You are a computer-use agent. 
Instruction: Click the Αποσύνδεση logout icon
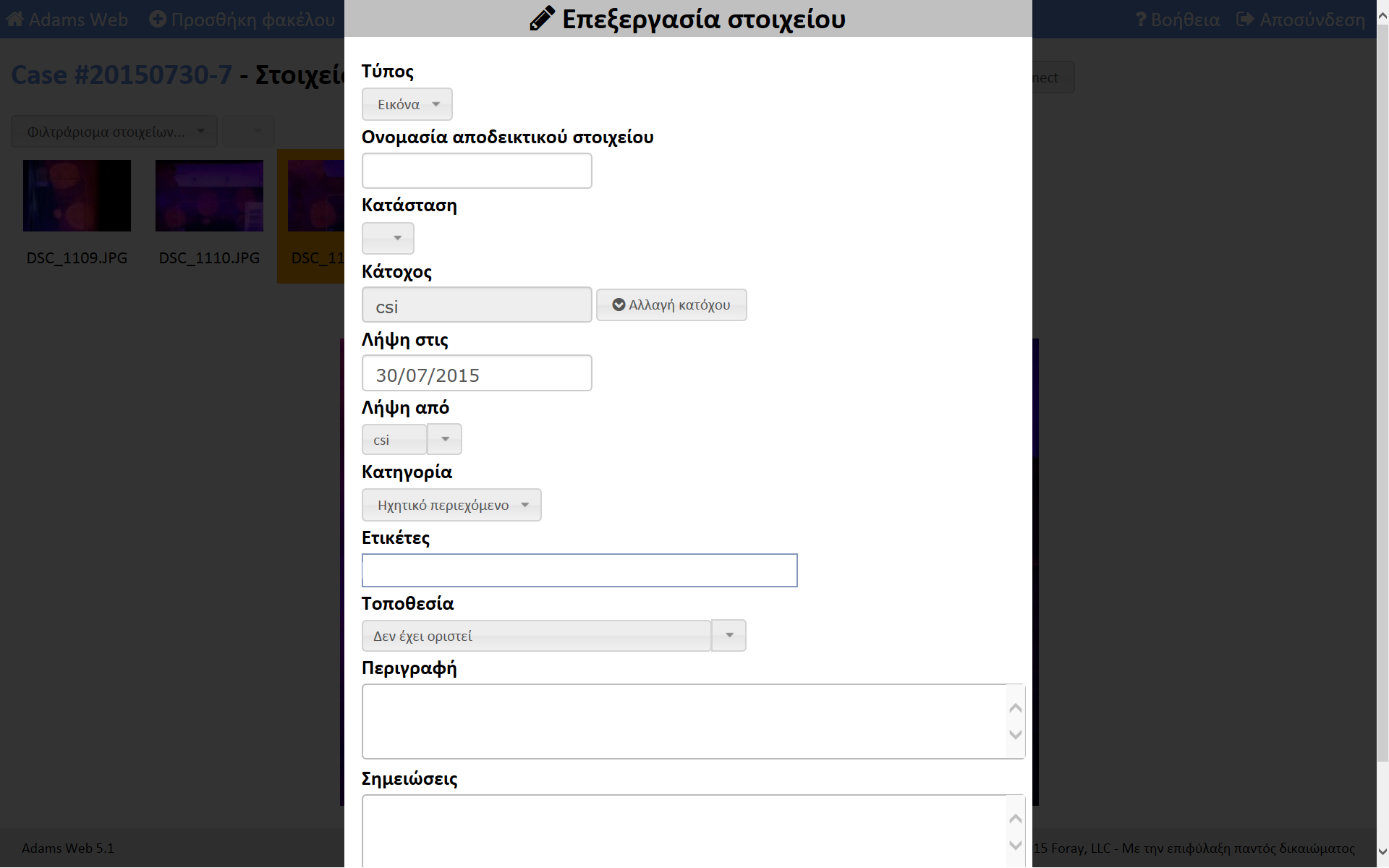[x=1245, y=20]
